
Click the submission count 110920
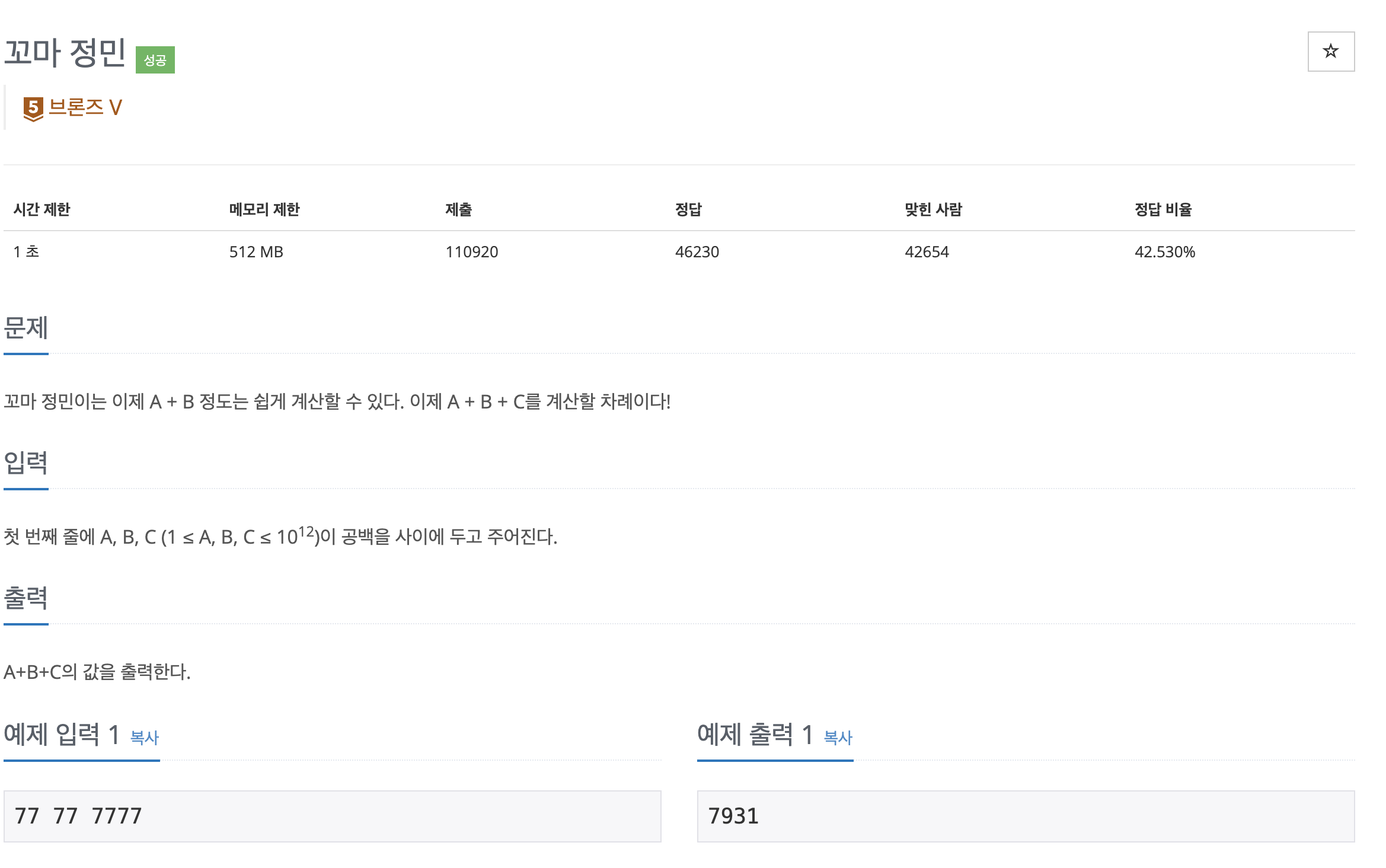(471, 252)
